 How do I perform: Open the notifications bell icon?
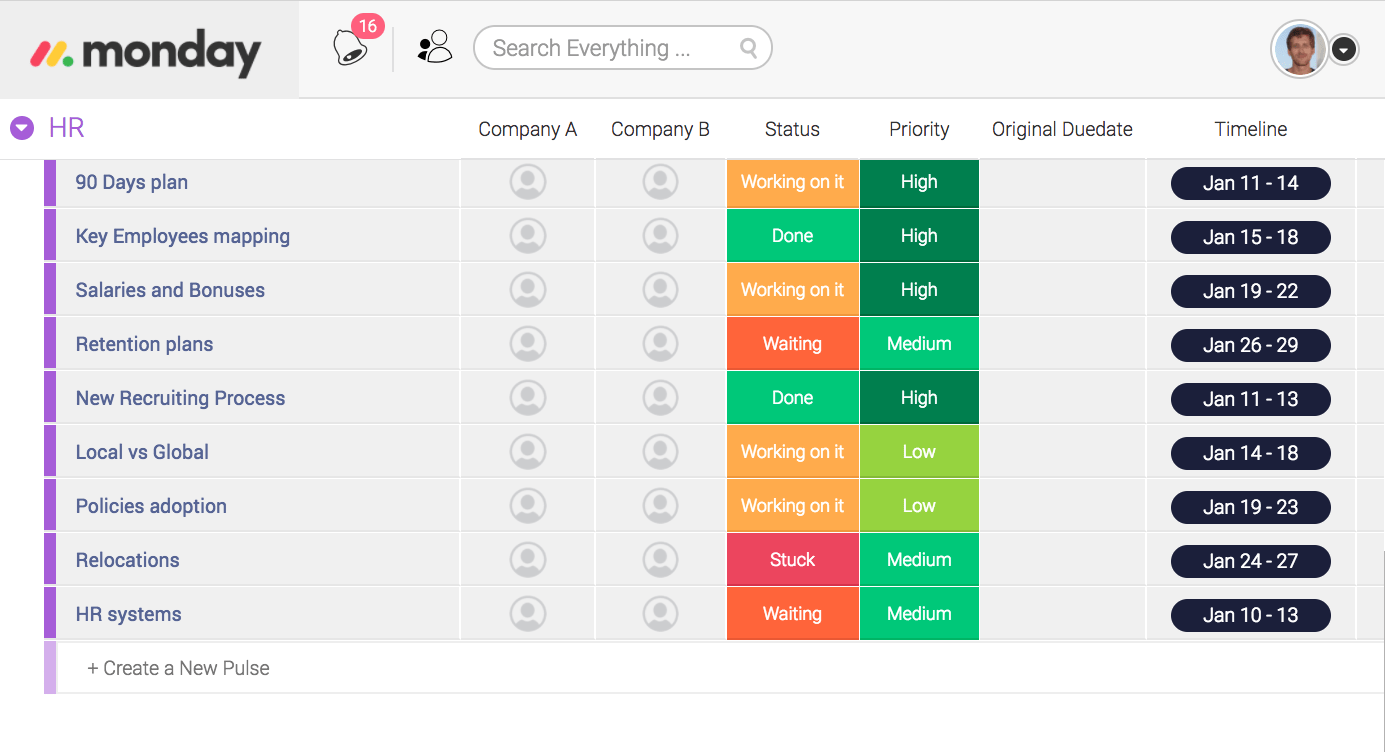click(x=351, y=48)
